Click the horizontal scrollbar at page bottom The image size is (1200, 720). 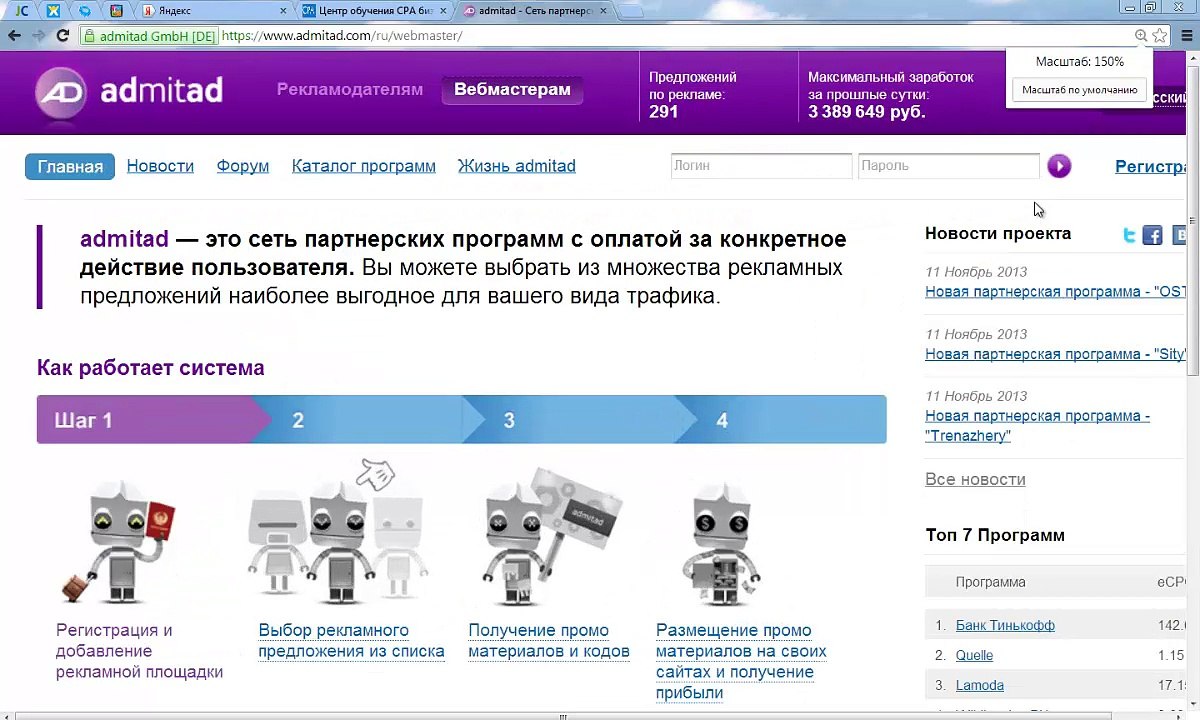(562, 715)
